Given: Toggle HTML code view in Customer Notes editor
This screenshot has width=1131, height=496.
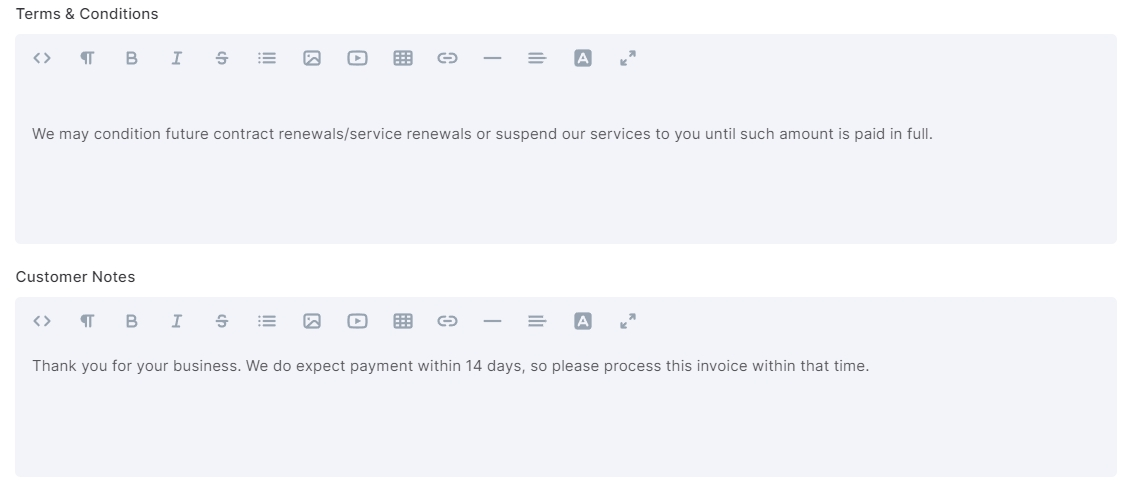Looking at the screenshot, I should (42, 322).
